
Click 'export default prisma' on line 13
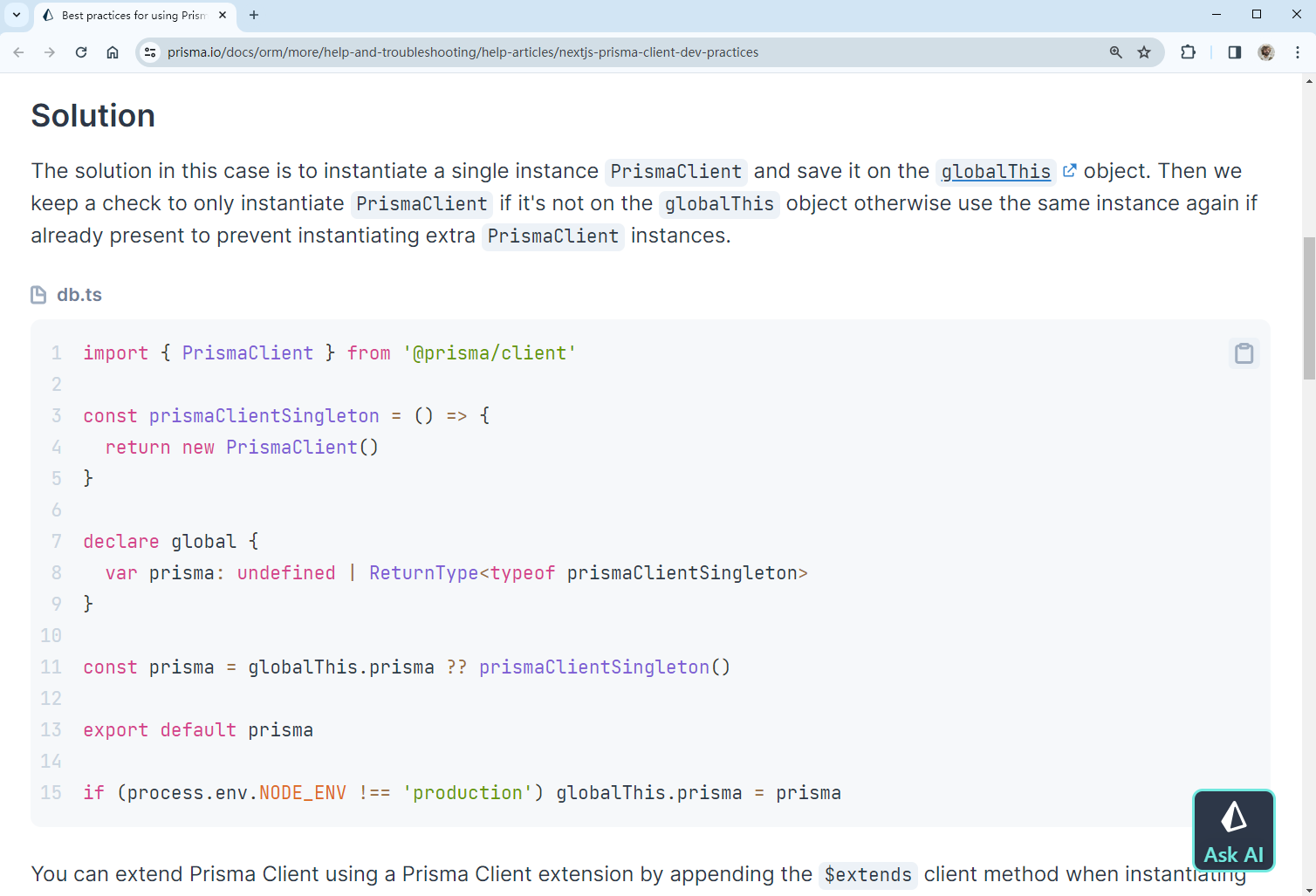tap(198, 730)
